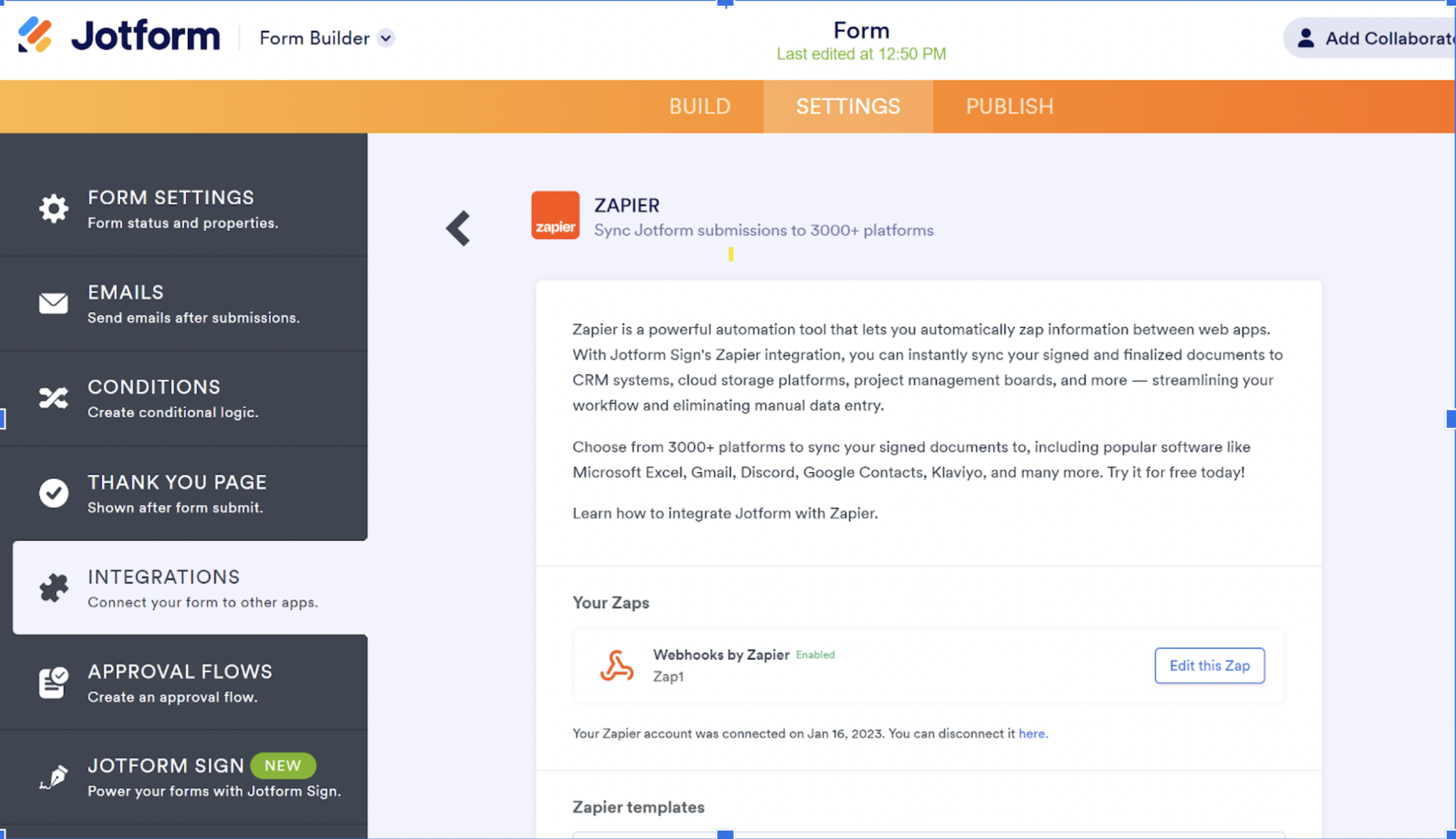Viewport: 1456px width, 839px height.
Task: Open Conditions shuffle arrows icon
Action: point(53,398)
